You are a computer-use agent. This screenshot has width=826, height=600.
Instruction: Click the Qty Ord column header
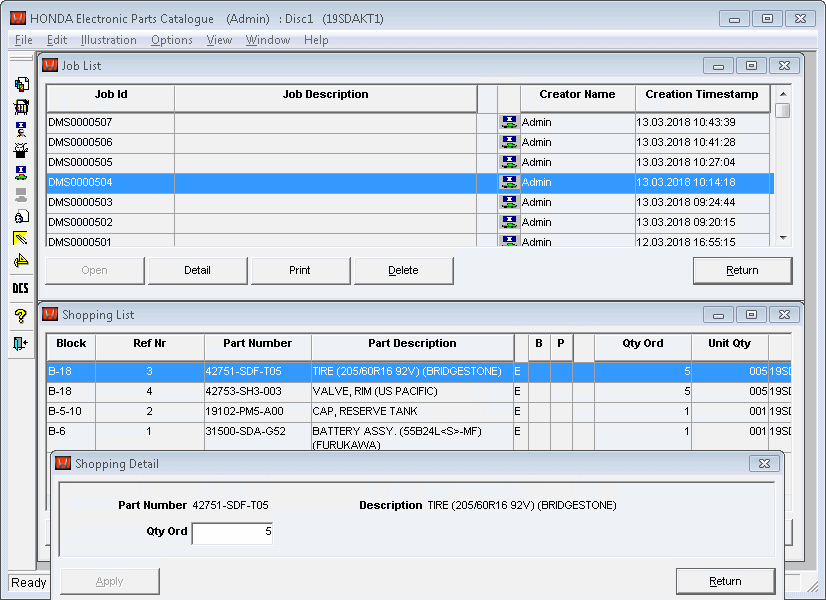(x=643, y=347)
